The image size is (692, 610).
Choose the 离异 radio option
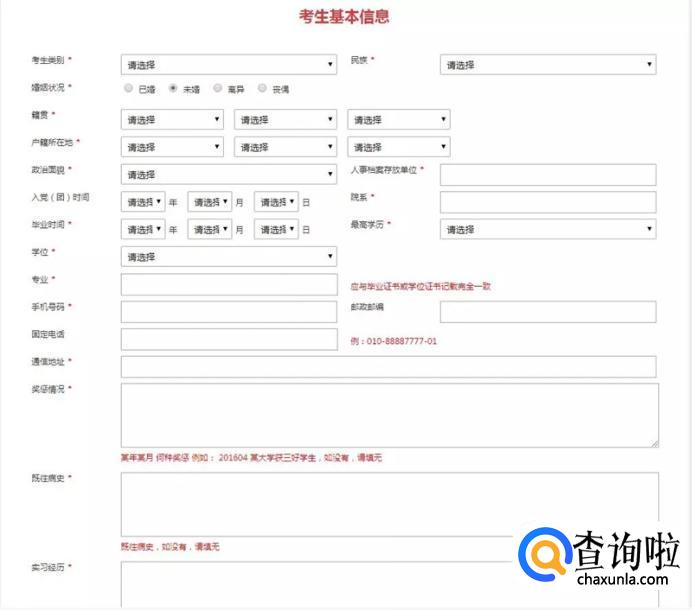click(x=218, y=88)
